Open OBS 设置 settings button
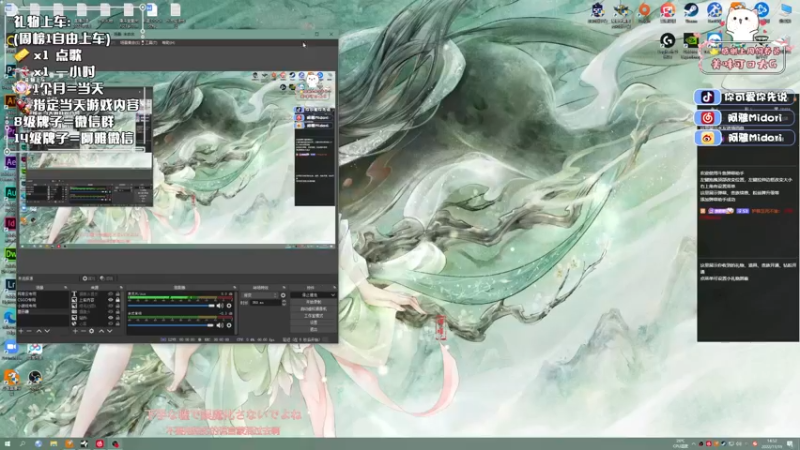Image resolution: width=800 pixels, height=450 pixels. pyautogui.click(x=313, y=322)
